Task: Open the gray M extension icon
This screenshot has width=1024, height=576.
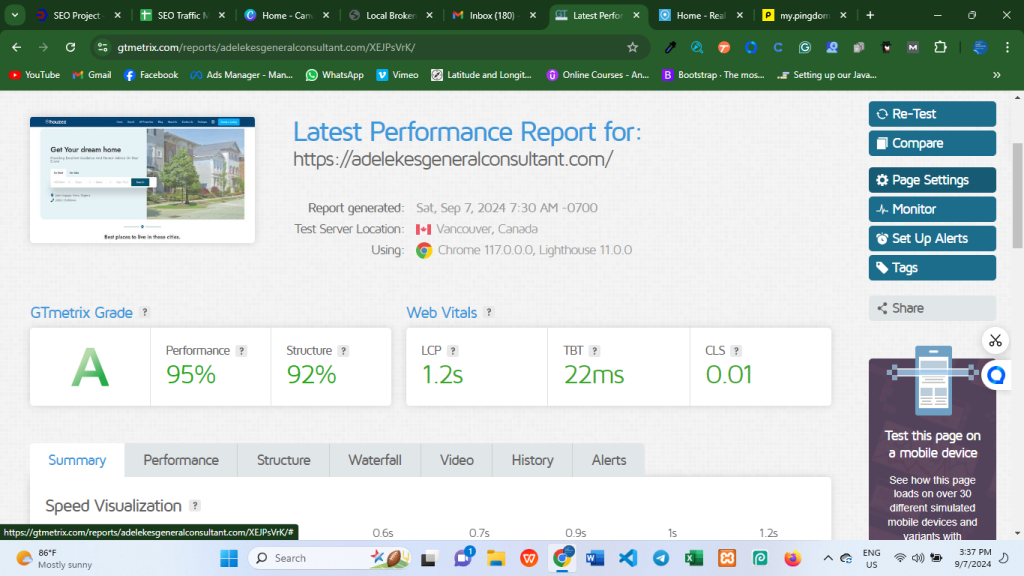Action: pyautogui.click(x=913, y=47)
